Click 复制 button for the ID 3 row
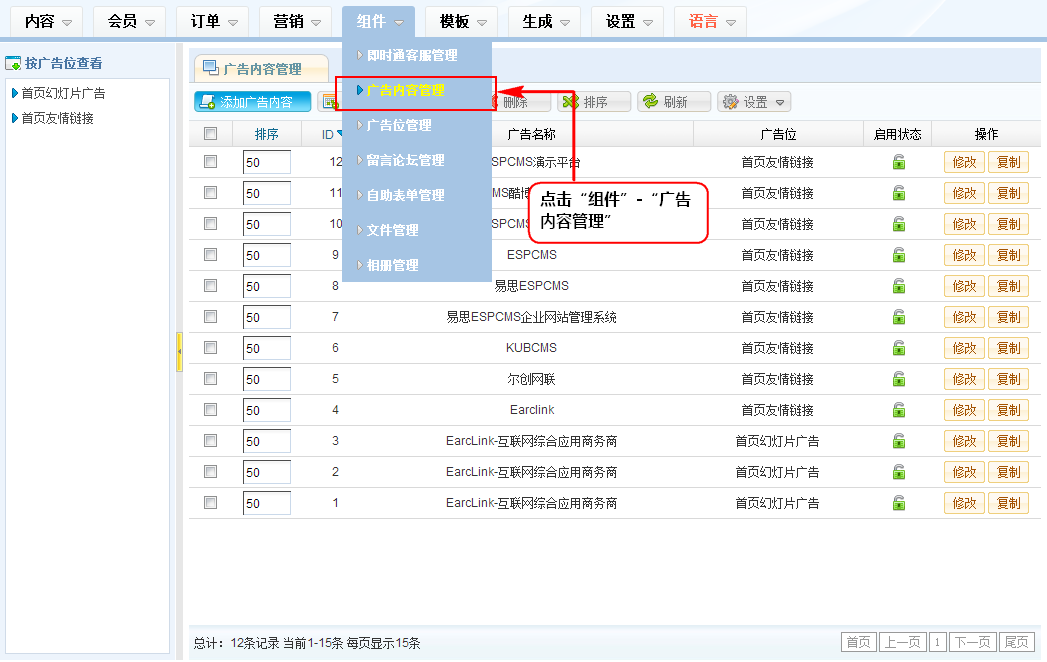Viewport: 1047px width, 662px height. coord(1008,441)
